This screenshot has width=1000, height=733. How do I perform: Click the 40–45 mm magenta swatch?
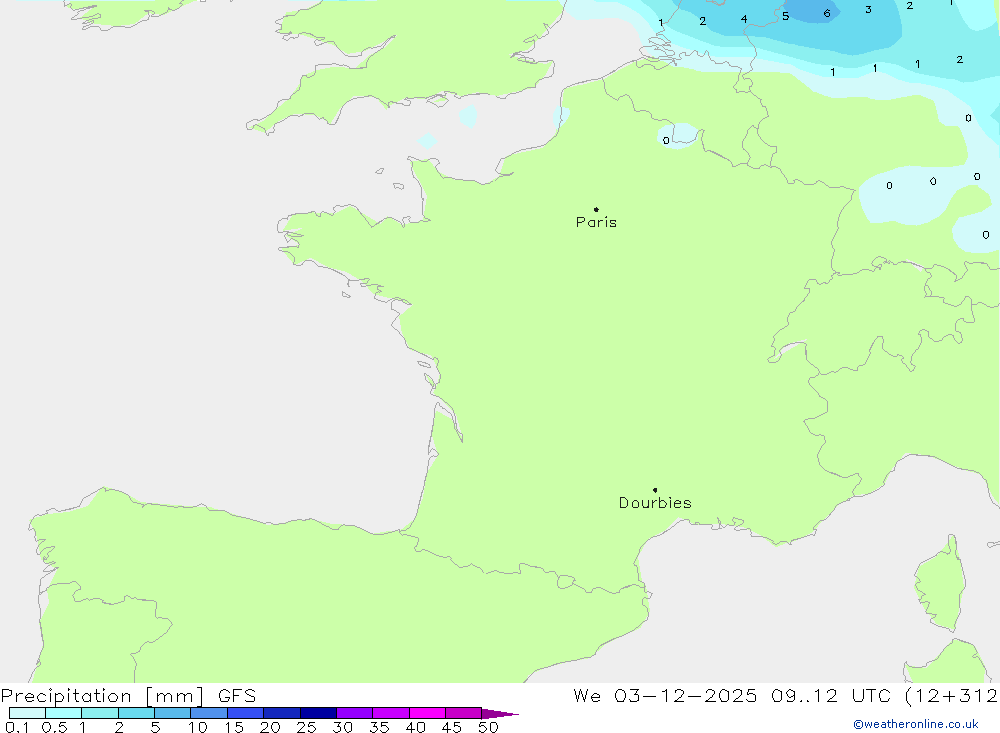point(427,713)
